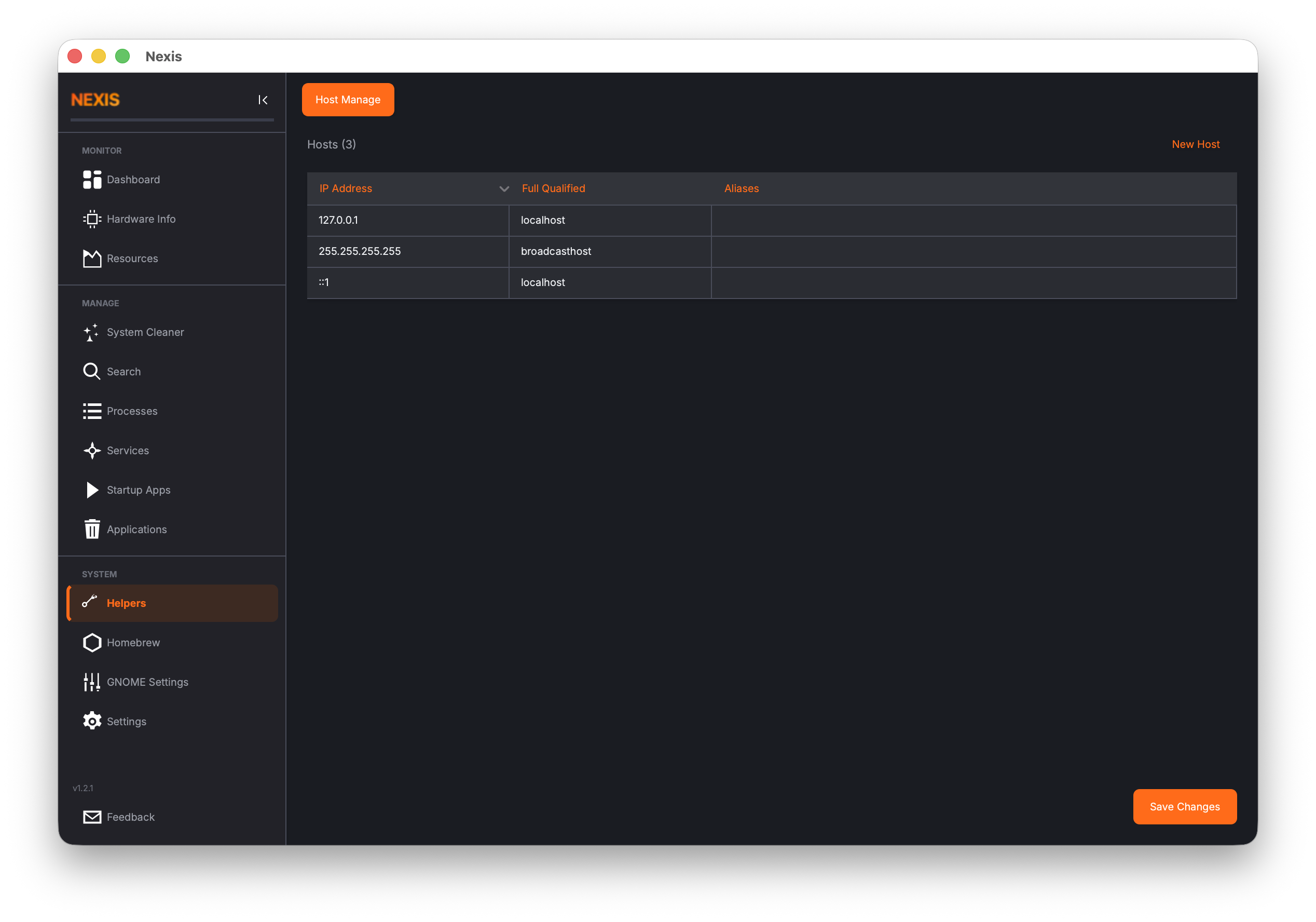Open the app Settings
This screenshot has width=1316, height=922.
[126, 721]
